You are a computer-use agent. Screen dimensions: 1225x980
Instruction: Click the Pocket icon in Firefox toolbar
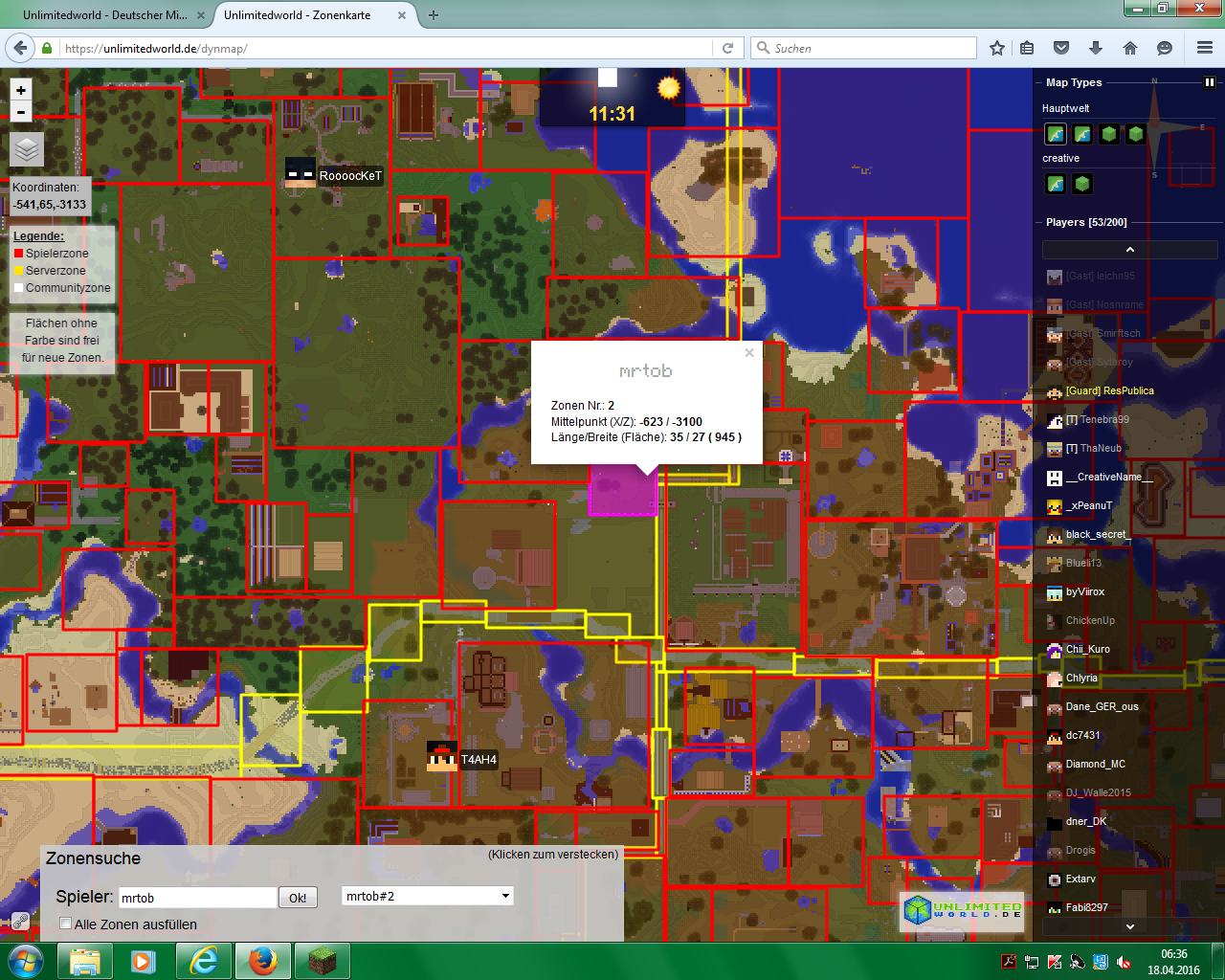[x=1061, y=48]
